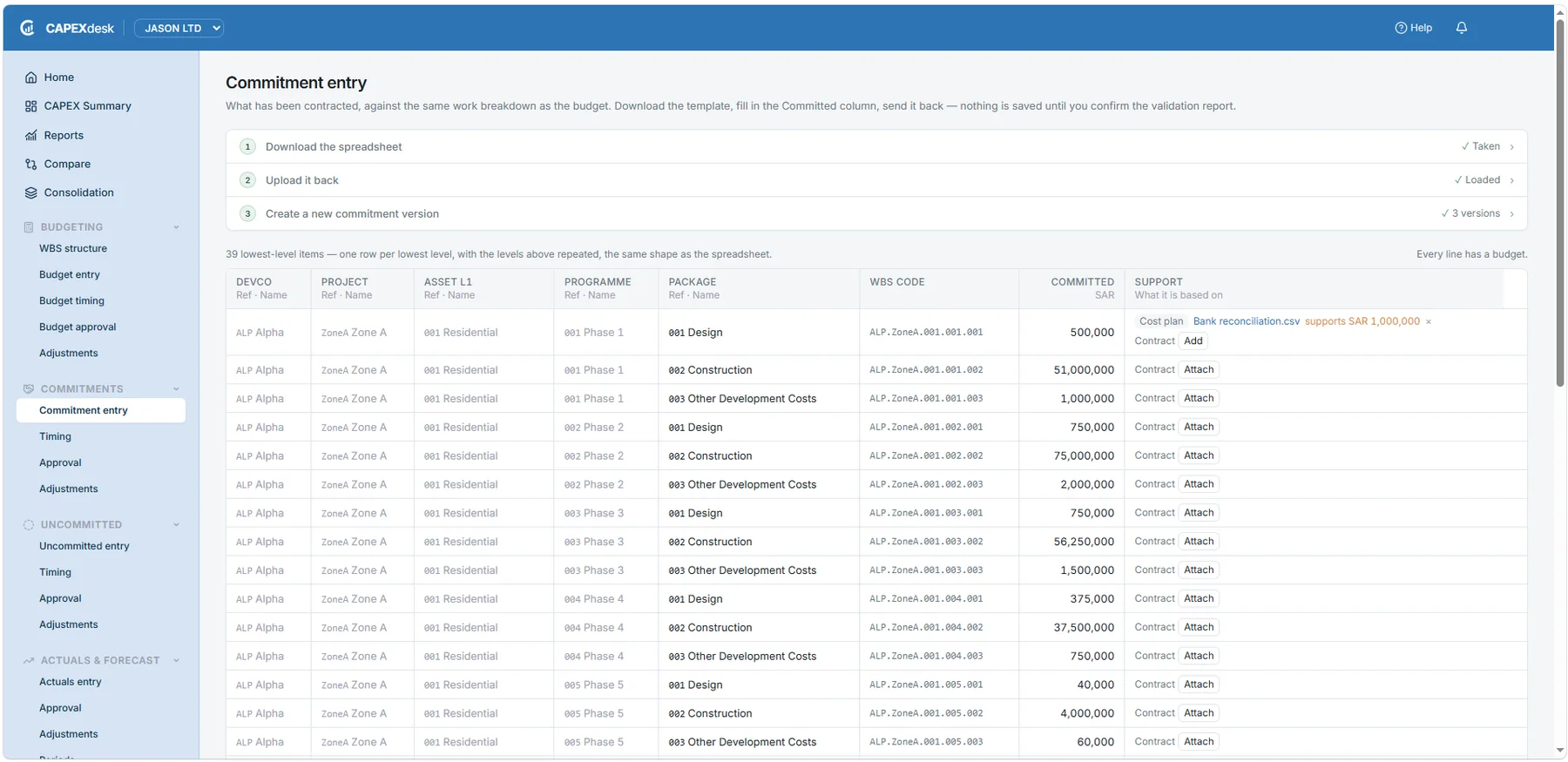Open Budget timing page
Screen dimensions: 1568x762
coord(71,301)
